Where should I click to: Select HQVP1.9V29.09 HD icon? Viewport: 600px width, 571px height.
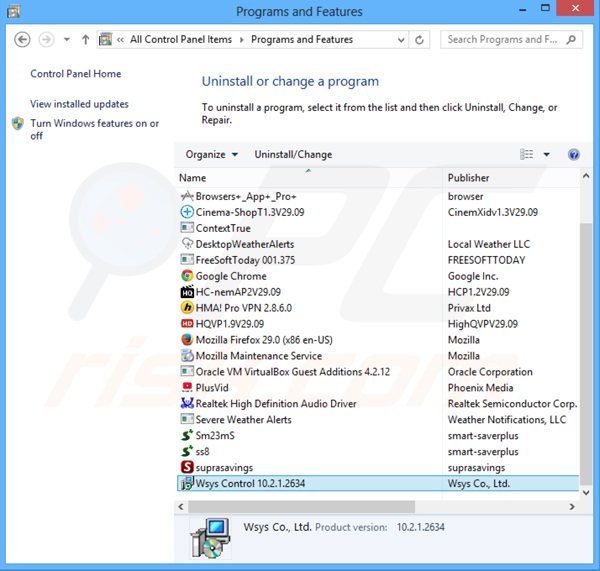[x=187, y=324]
